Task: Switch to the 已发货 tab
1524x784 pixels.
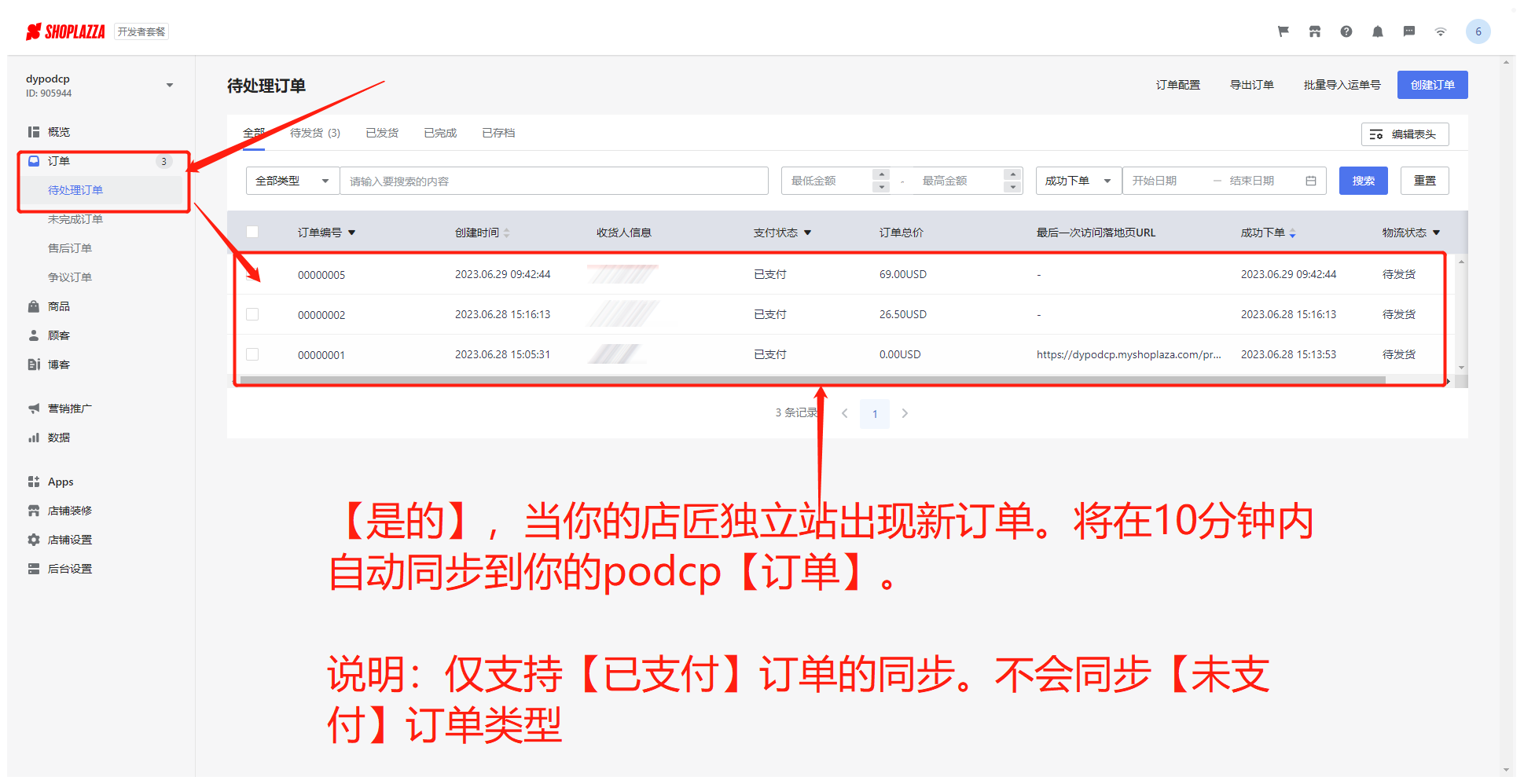Action: [x=382, y=133]
